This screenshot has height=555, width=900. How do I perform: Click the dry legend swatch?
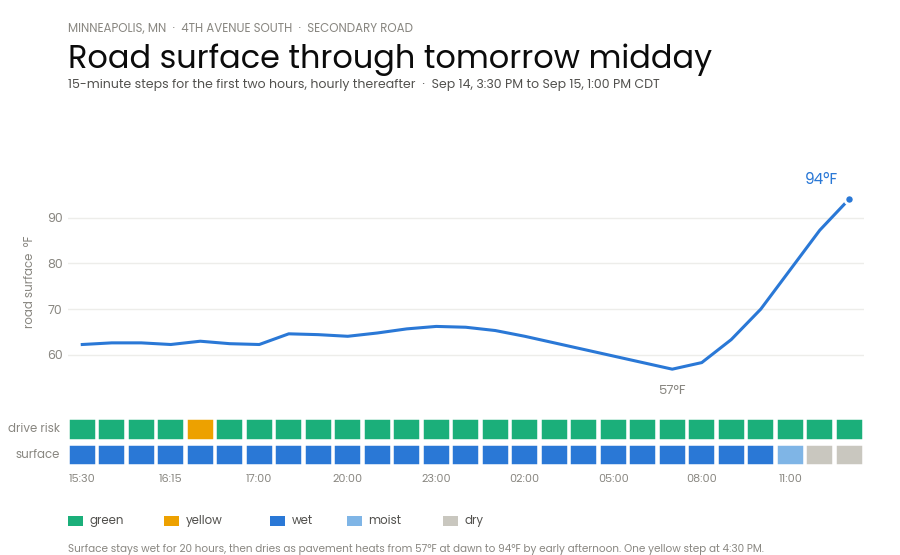tap(451, 521)
